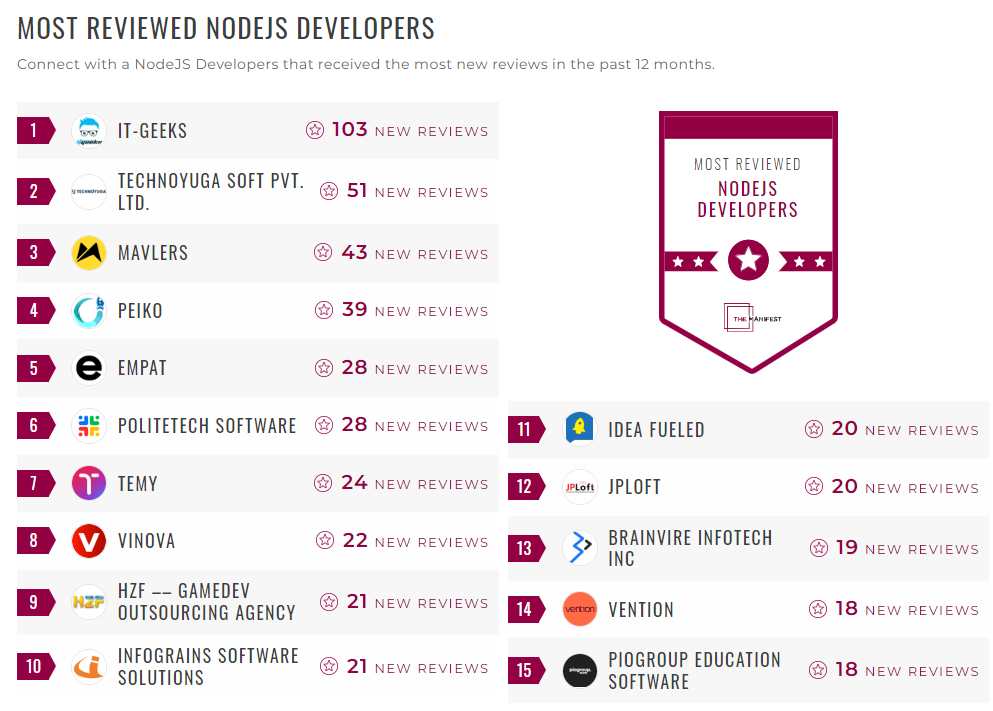Screen dimensions: 993x711
Task: Click the JPLoft company logo
Action: point(579,486)
